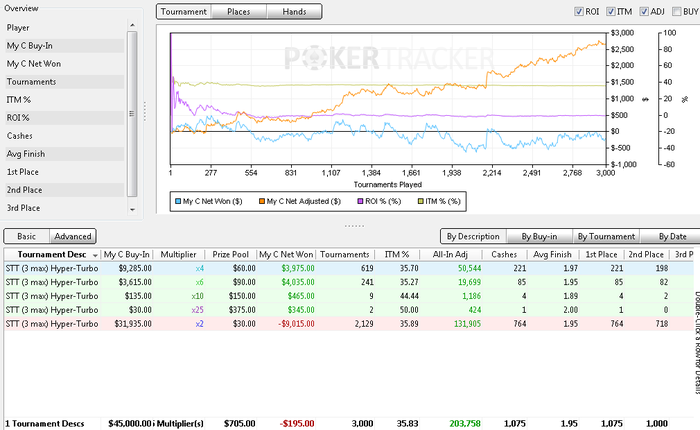This screenshot has width=700, height=430.
Task: Click orange My C Net Adjusted legend swatch
Action: point(262,201)
